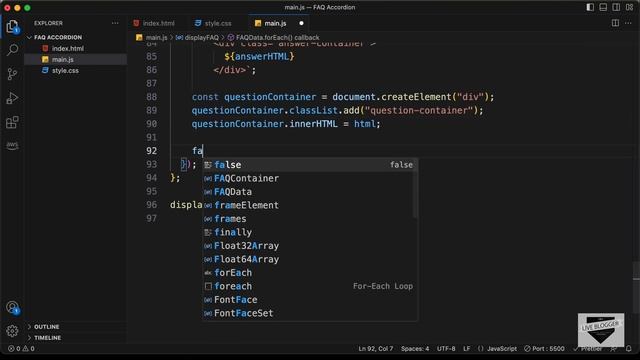Choose the frames suggestion

point(310,219)
